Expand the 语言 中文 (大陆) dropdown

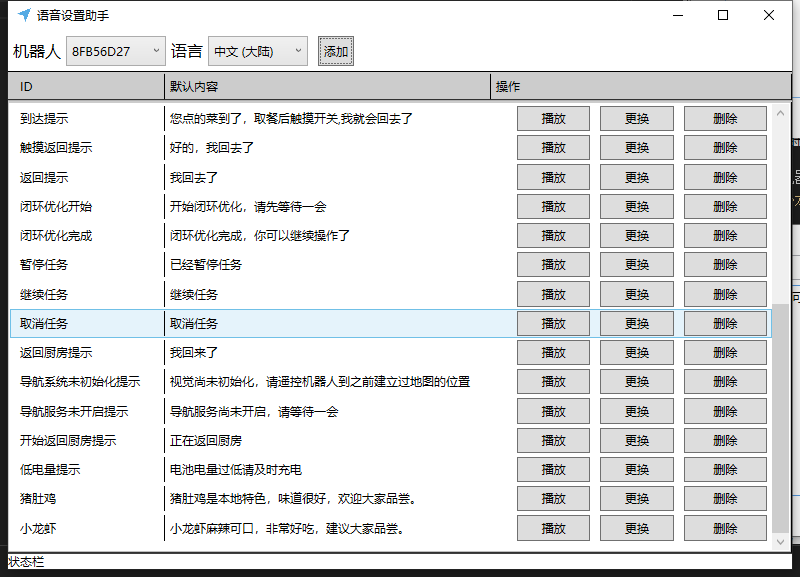tap(257, 51)
